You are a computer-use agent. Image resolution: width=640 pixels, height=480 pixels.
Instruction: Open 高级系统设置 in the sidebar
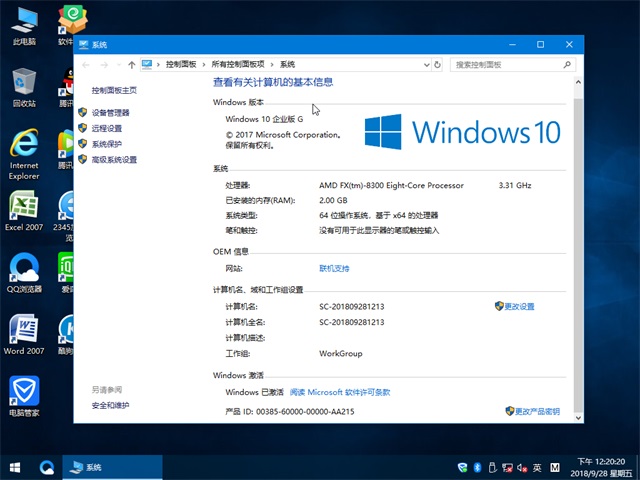(113, 160)
